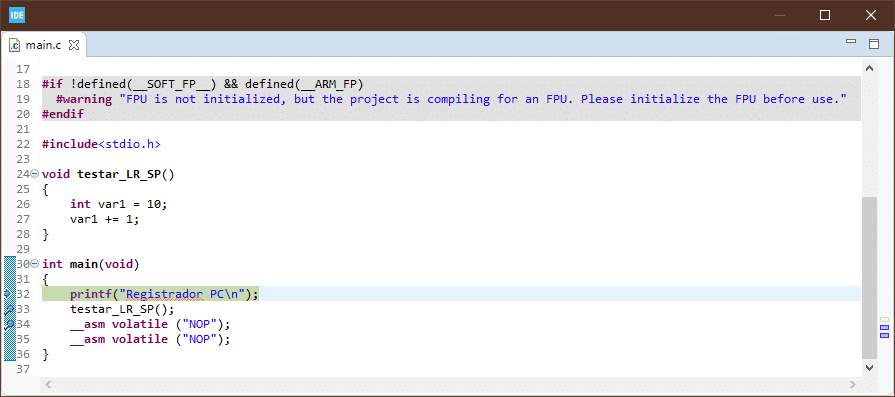Click on the printf "Registrador PC\n" line
This screenshot has height=397, width=895.
click(x=164, y=294)
